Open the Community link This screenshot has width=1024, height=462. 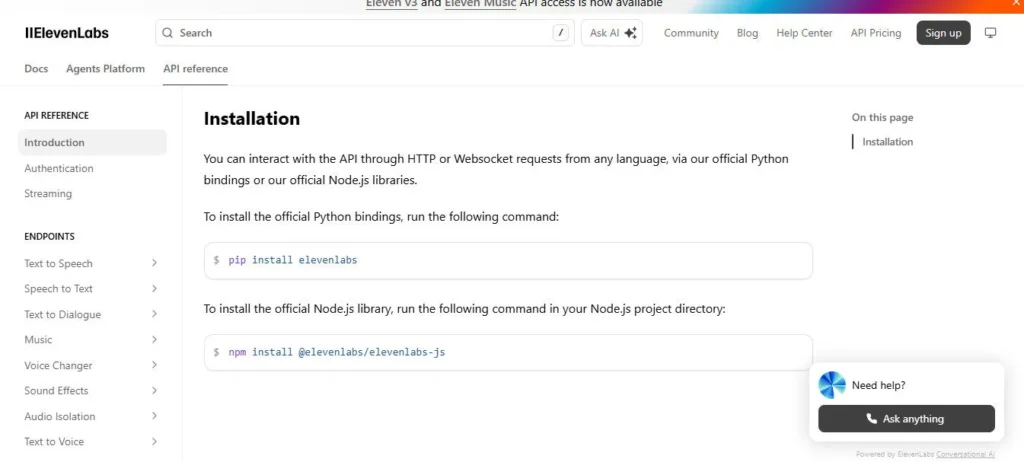(x=691, y=33)
